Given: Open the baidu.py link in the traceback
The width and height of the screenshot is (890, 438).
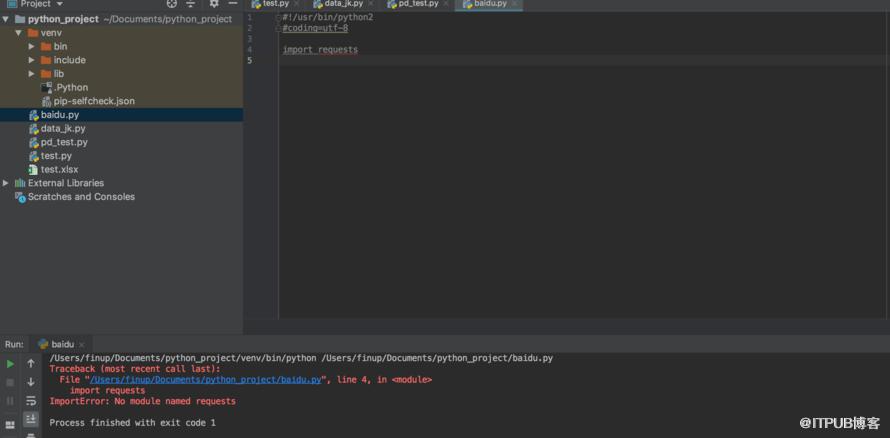Looking at the screenshot, I should point(206,380).
